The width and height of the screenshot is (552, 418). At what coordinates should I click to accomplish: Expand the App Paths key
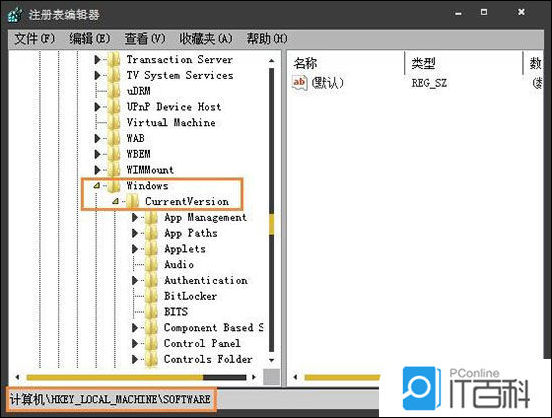point(135,233)
